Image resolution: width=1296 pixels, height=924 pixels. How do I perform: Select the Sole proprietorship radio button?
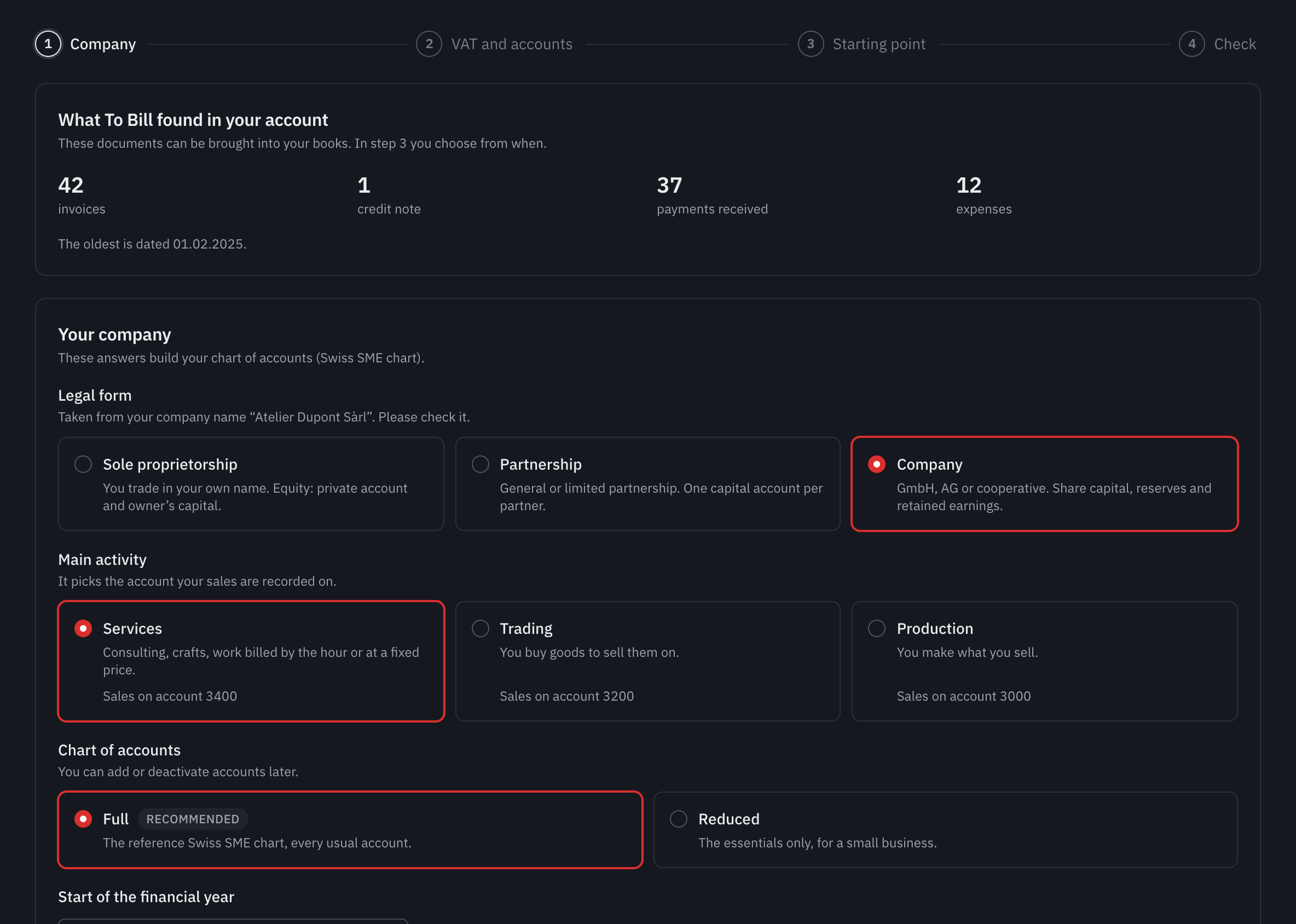pyautogui.click(x=83, y=464)
